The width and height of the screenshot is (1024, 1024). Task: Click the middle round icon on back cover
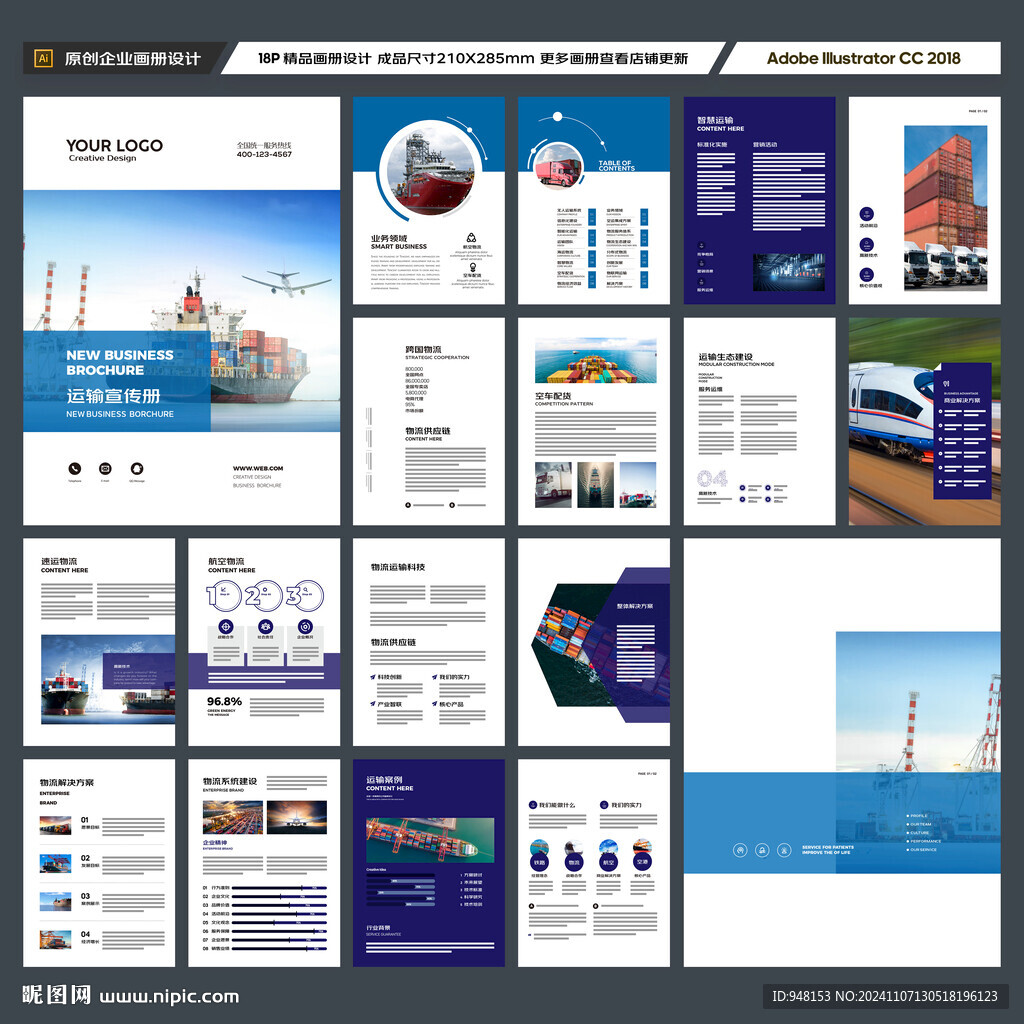762,850
